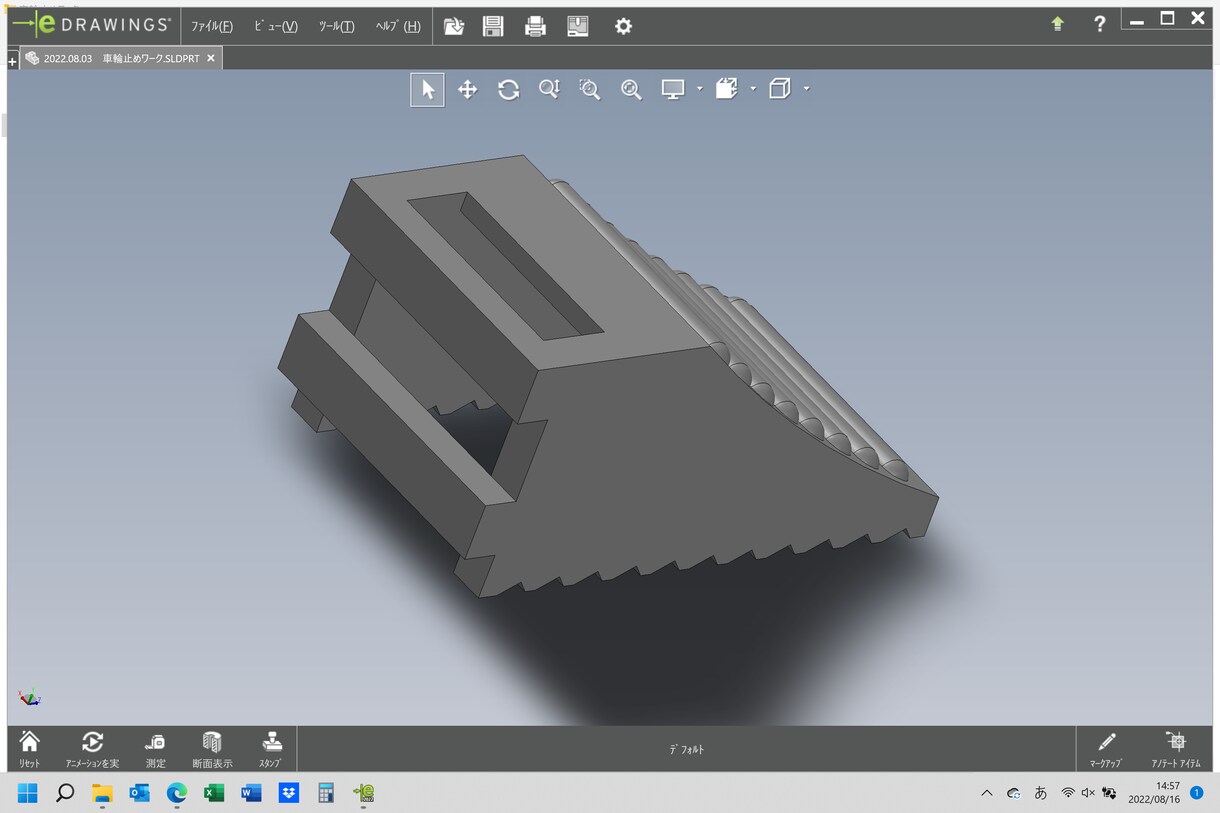Toggle the あ Japanese IME mode

(1041, 793)
